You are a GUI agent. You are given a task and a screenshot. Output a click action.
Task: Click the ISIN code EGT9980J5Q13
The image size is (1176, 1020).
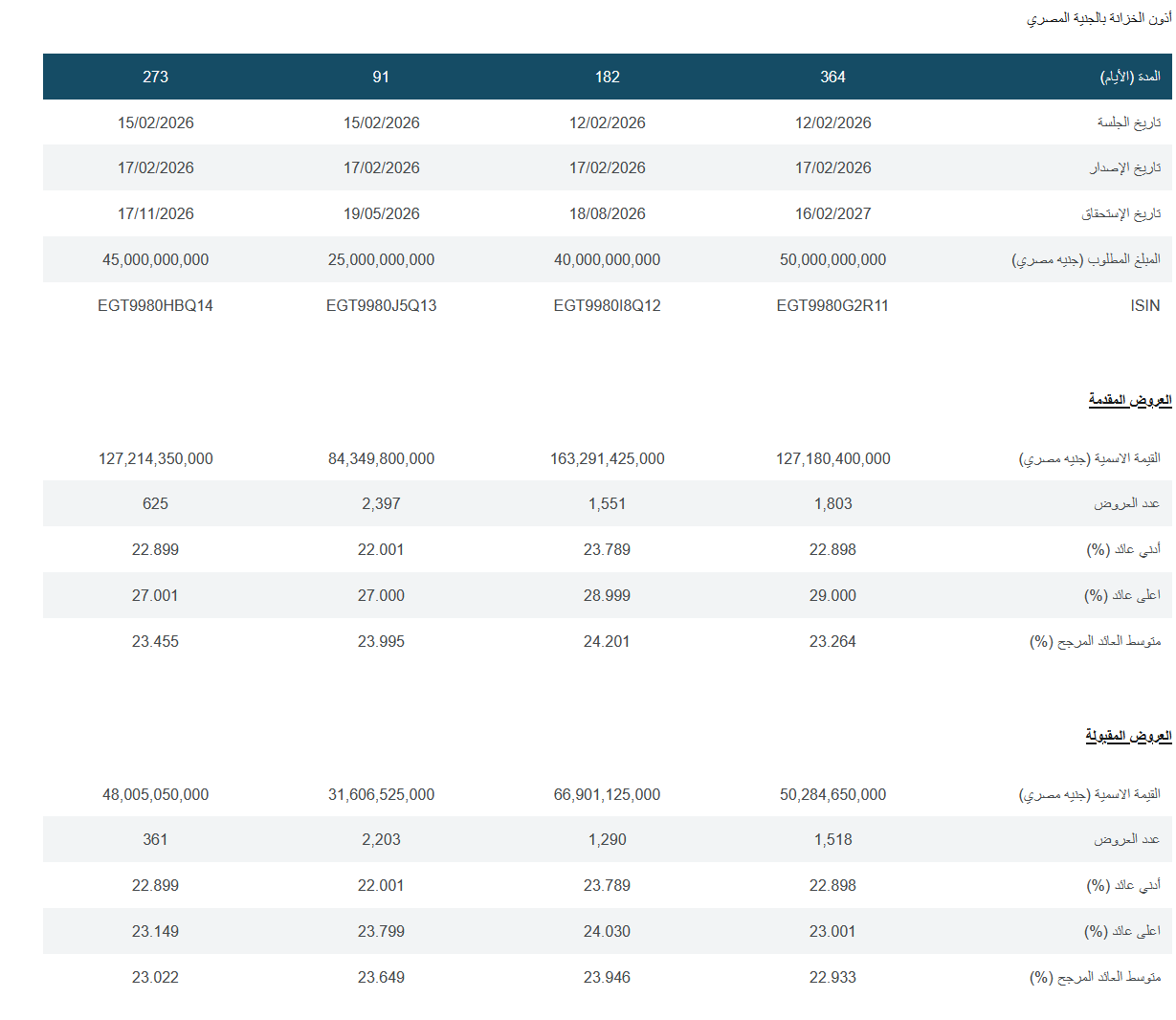coord(381,306)
